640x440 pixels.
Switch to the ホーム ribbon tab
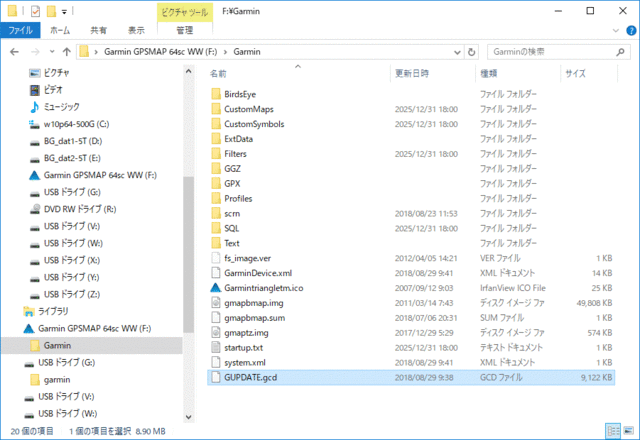pos(60,30)
